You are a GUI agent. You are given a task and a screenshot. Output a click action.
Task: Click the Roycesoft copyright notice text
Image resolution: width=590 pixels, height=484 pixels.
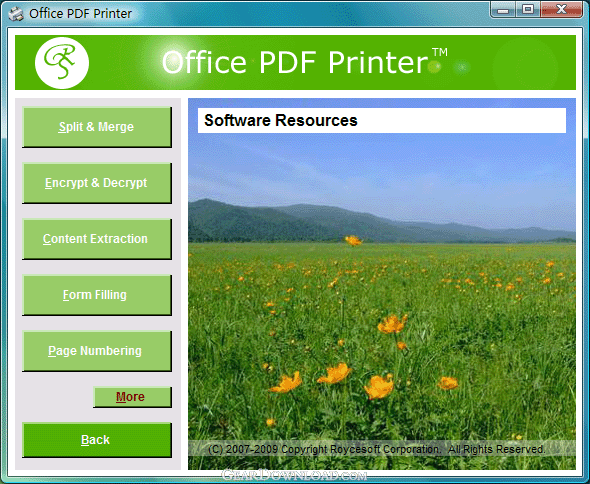[x=376, y=449]
